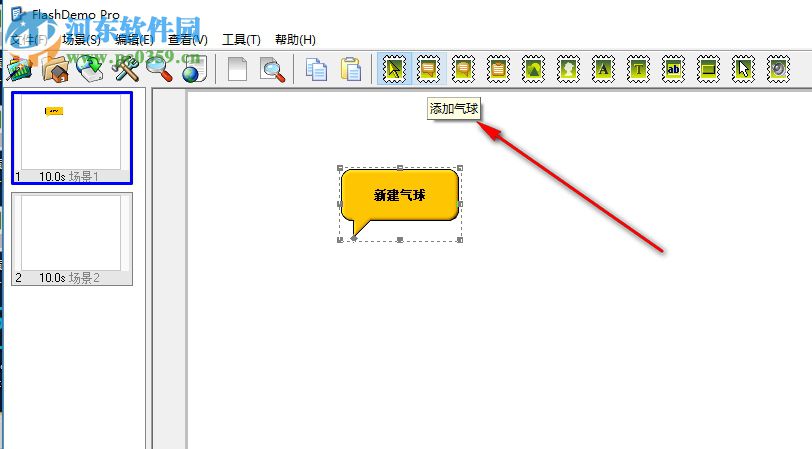The image size is (812, 449).
Task: Click the letter A text stamp tool
Action: (x=603, y=68)
